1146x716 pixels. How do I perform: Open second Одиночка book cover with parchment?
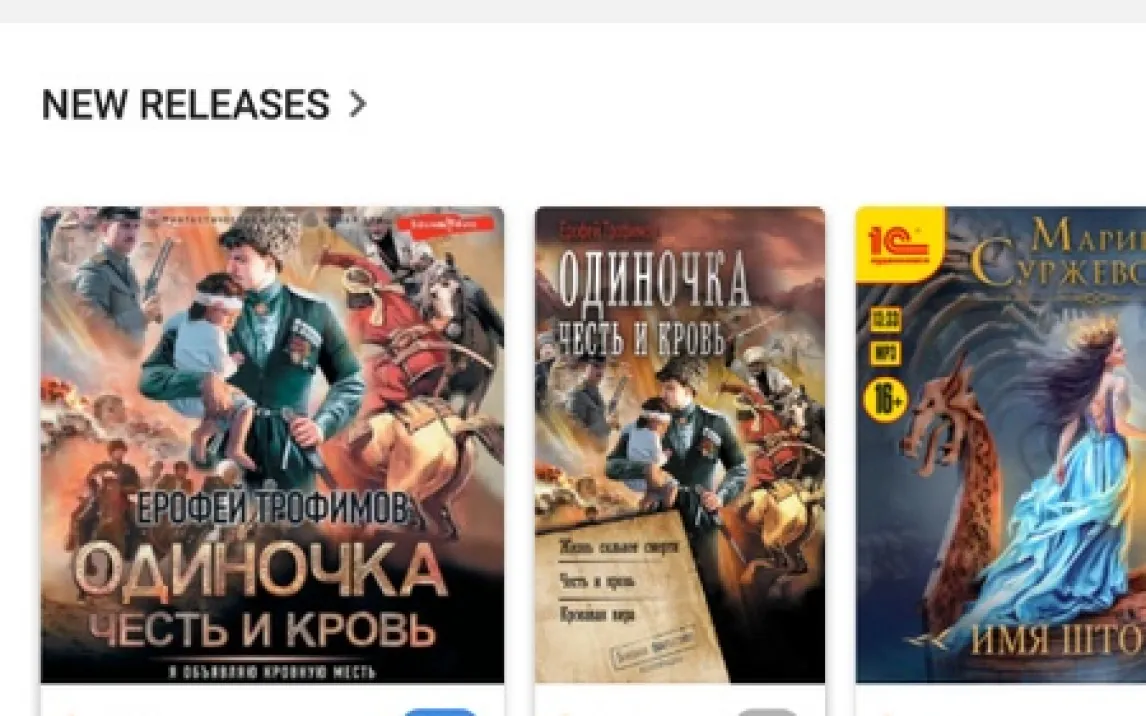coord(680,445)
